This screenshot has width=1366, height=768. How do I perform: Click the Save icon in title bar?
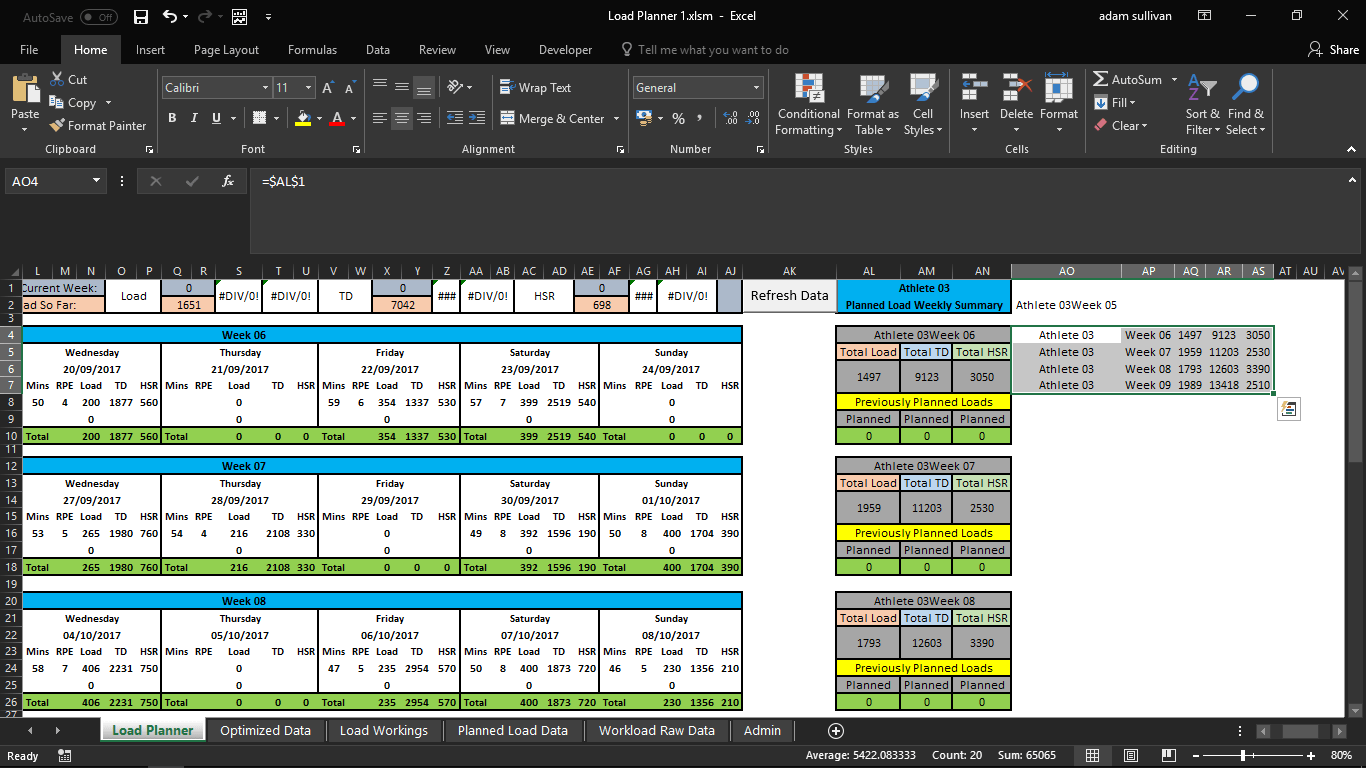tap(140, 16)
